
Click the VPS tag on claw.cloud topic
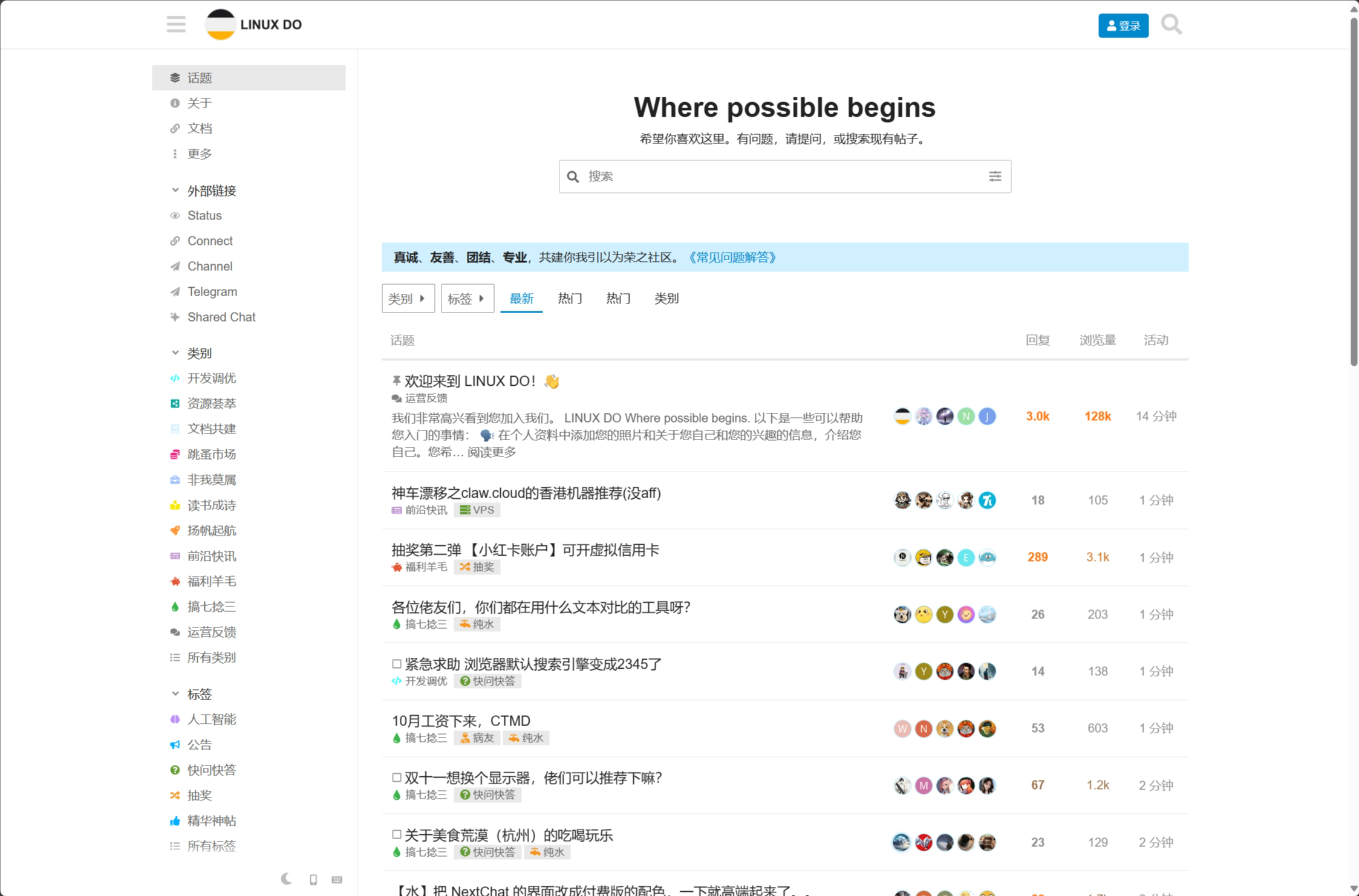[477, 510]
